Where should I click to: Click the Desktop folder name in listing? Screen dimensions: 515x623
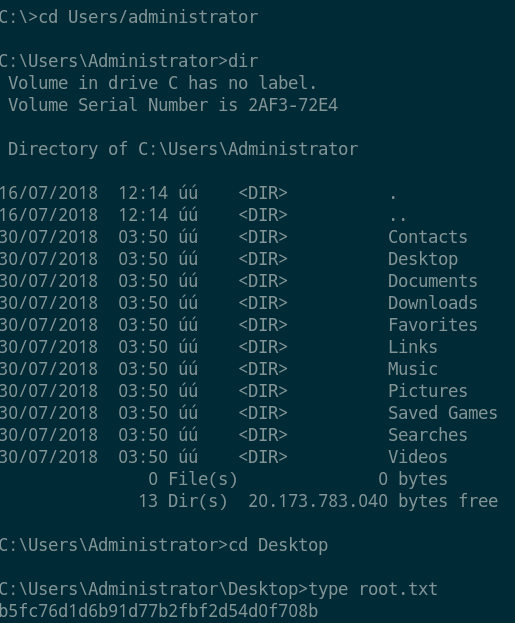coord(423,259)
